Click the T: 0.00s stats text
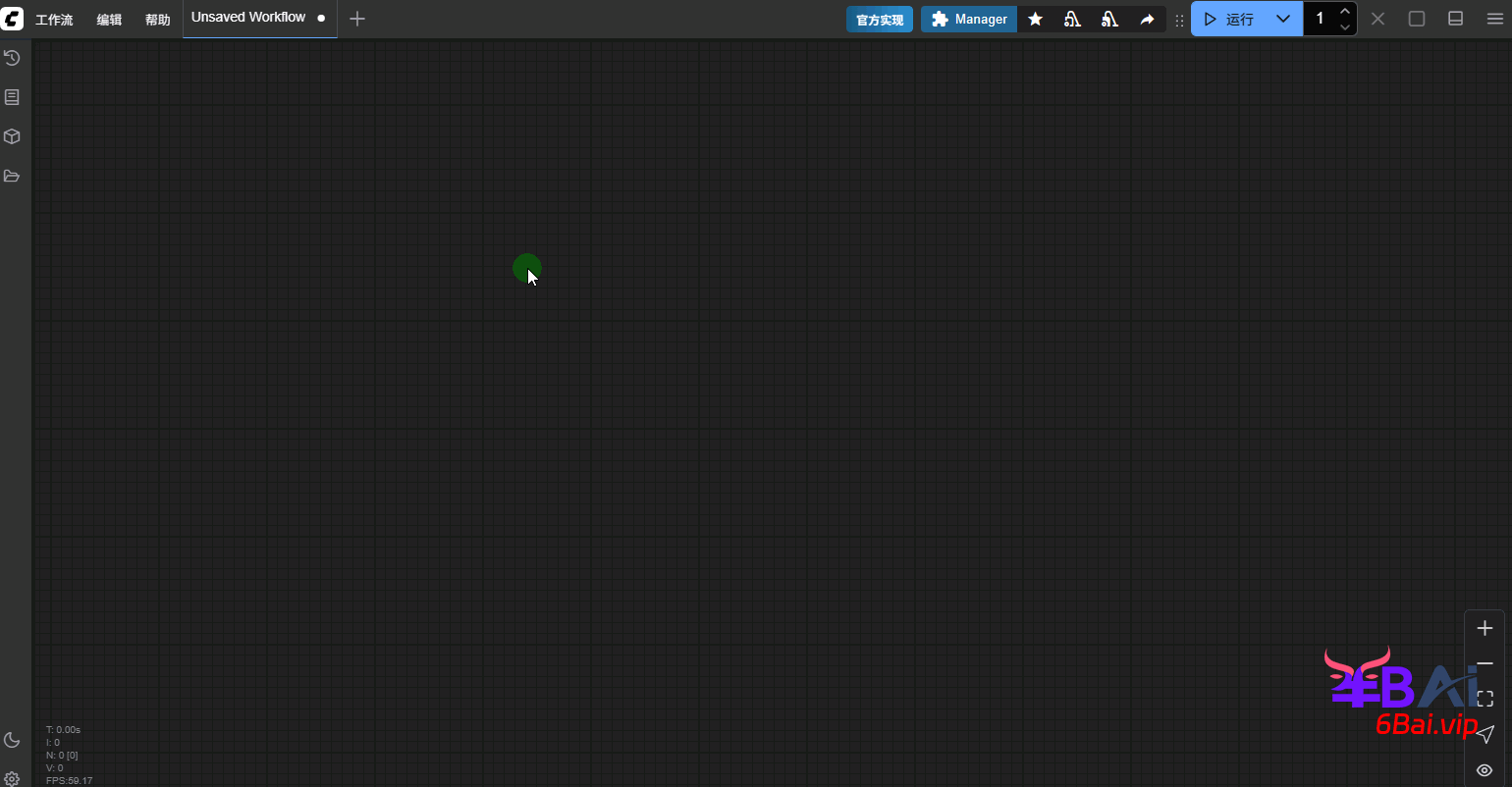The height and width of the screenshot is (787, 1512). [x=63, y=730]
